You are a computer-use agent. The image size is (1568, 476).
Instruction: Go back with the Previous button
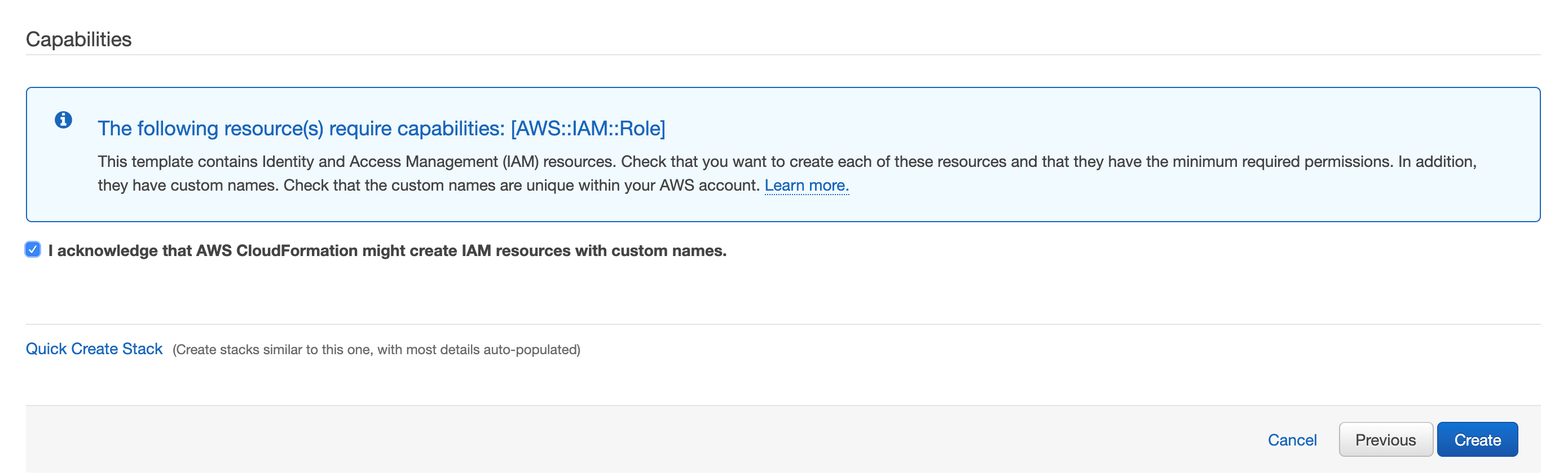pos(1385,439)
